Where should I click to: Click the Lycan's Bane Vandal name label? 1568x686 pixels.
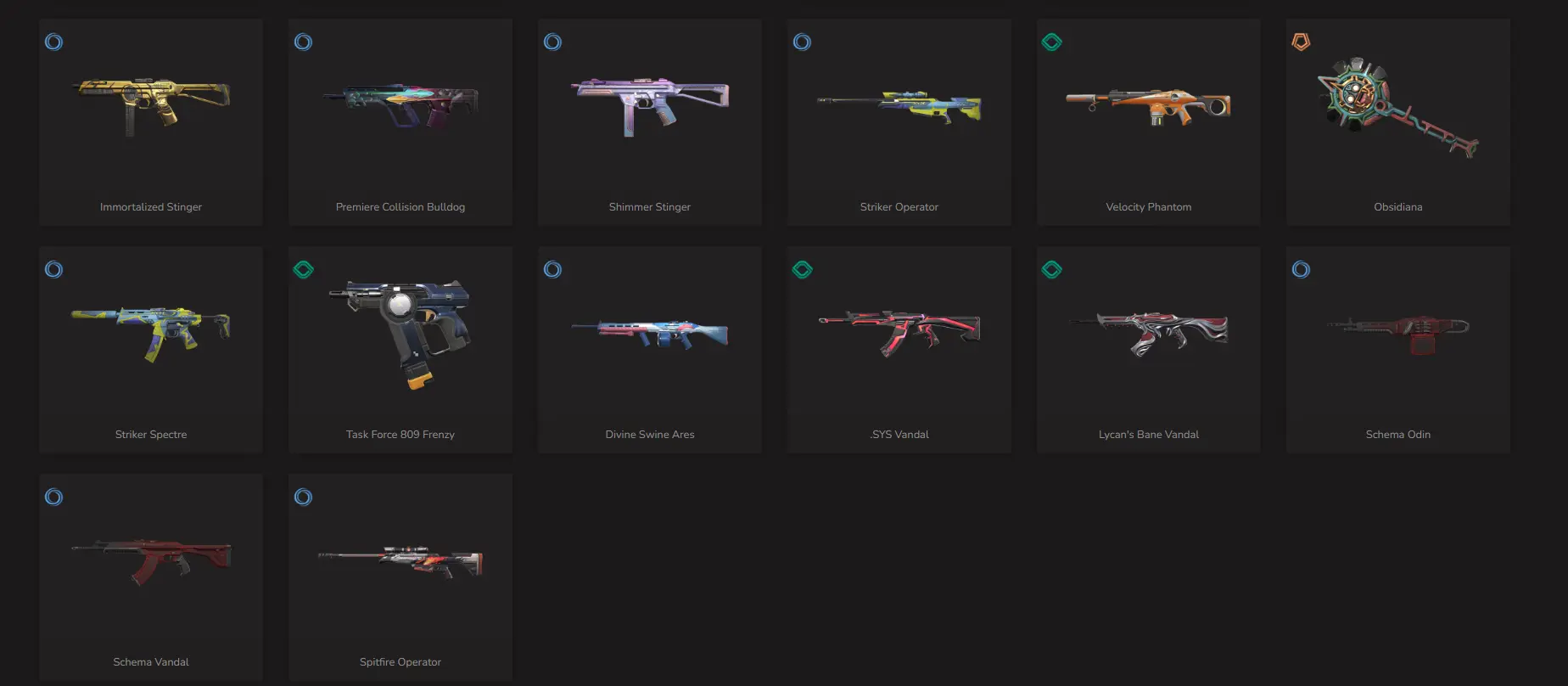pyautogui.click(x=1148, y=435)
